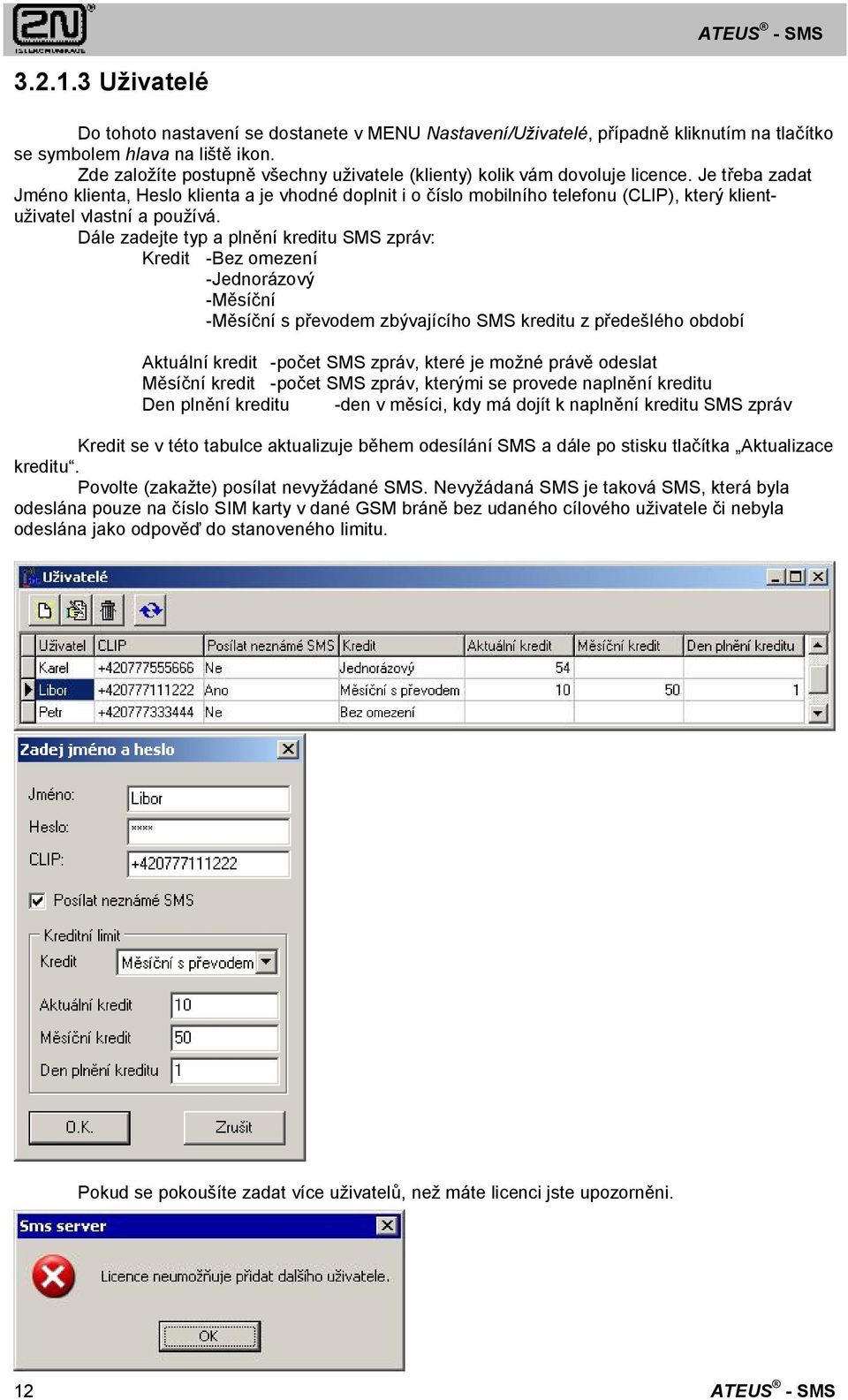Click the Měsíční kredit column header
The image size is (848, 1400).
(x=629, y=646)
